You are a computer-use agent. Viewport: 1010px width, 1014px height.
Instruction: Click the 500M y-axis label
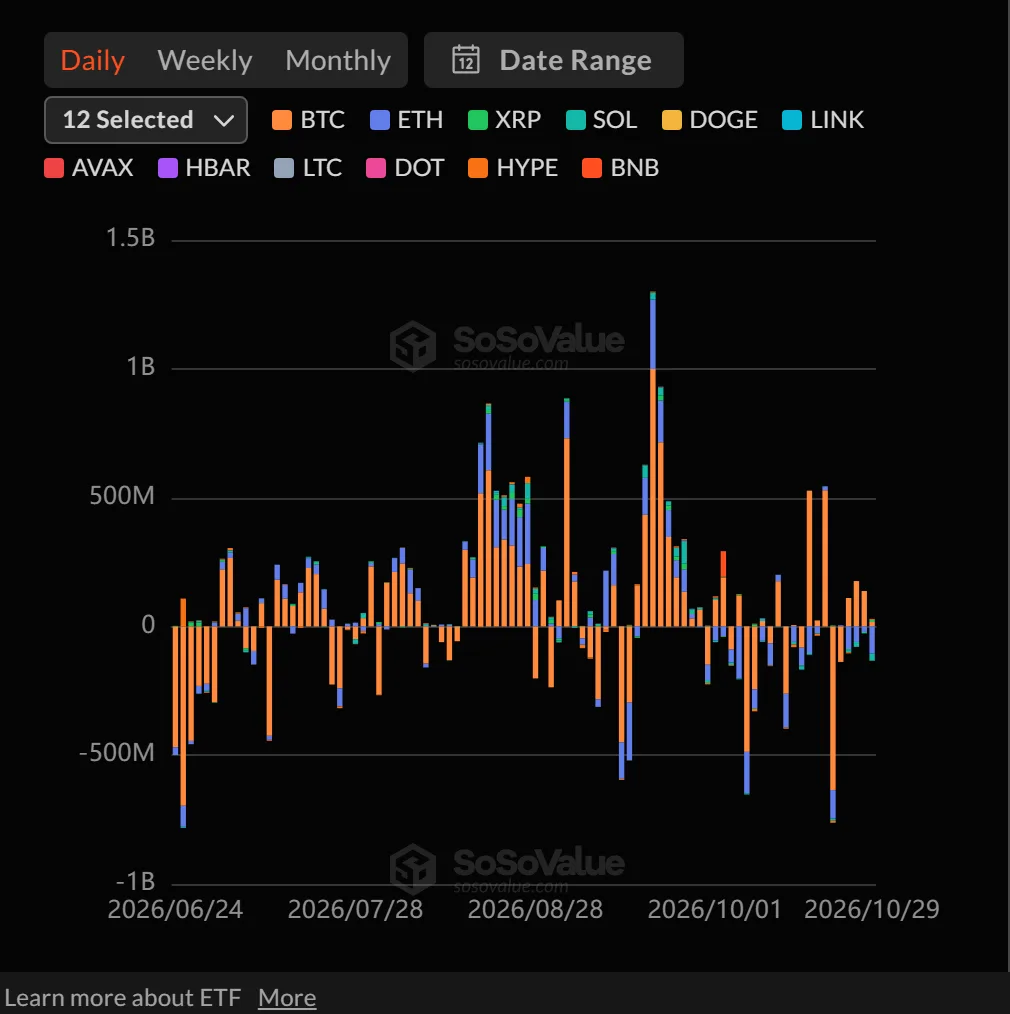[122, 496]
